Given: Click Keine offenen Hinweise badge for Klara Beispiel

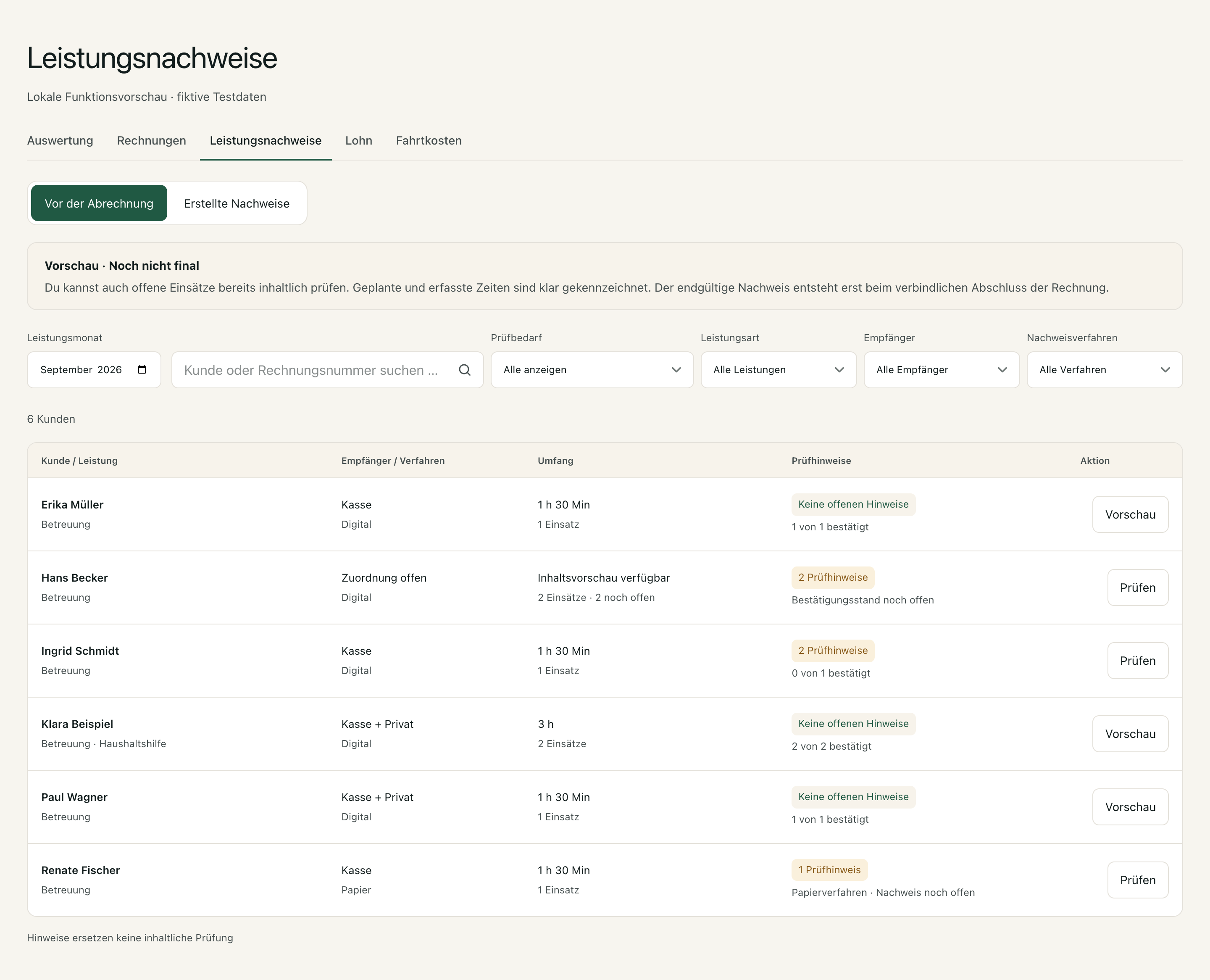Looking at the screenshot, I should point(853,724).
